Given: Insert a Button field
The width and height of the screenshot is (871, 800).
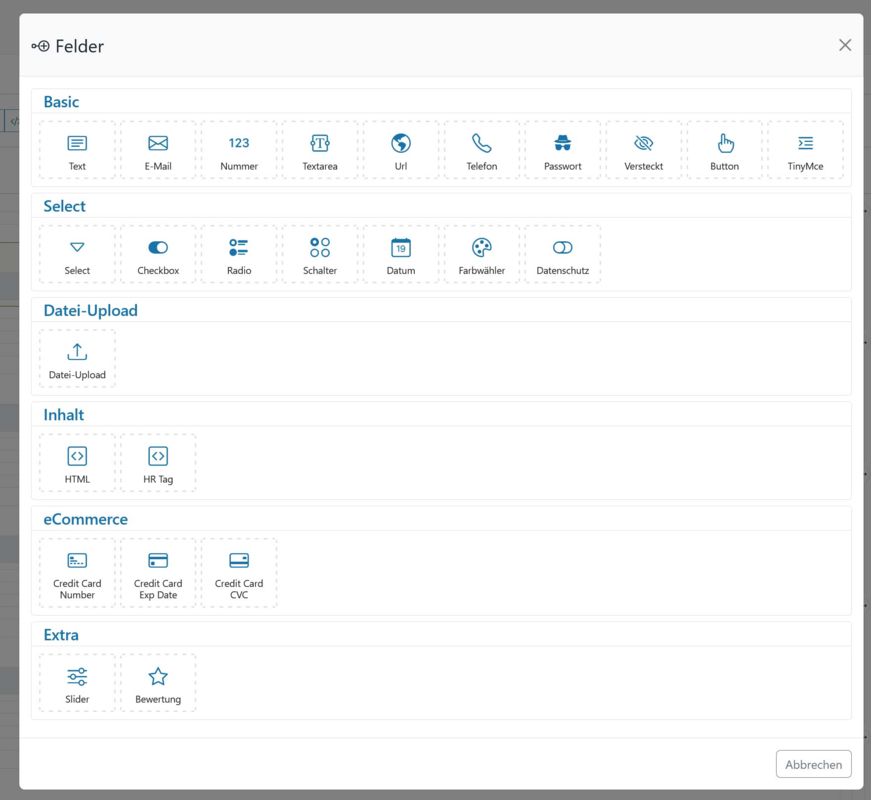Looking at the screenshot, I should click(x=724, y=150).
